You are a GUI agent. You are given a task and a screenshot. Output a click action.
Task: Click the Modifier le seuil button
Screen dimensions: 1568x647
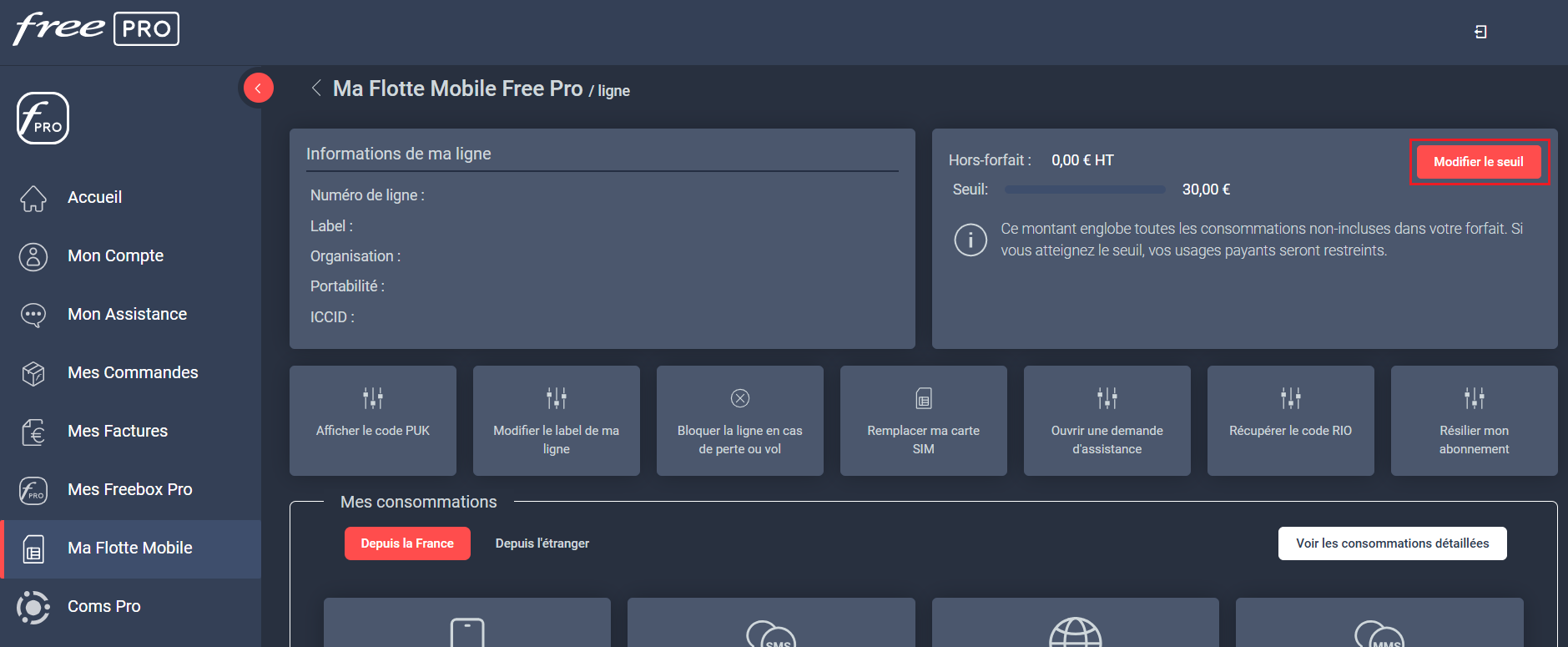1478,162
